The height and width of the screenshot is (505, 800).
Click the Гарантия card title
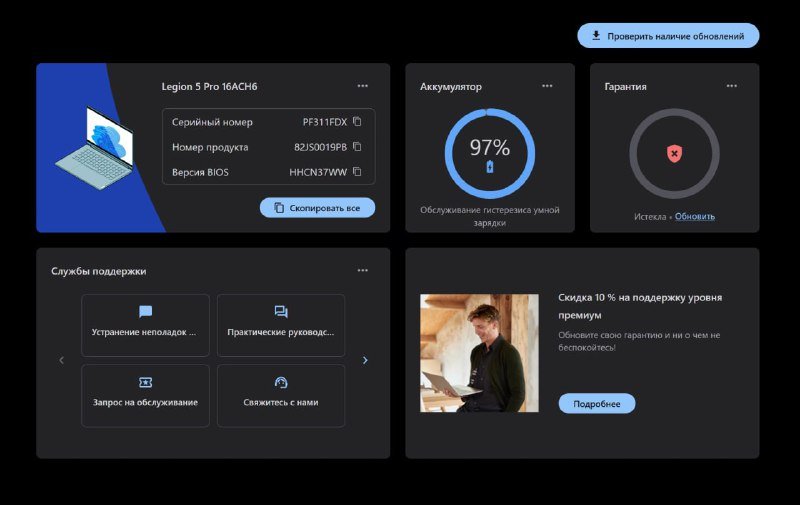(626, 87)
